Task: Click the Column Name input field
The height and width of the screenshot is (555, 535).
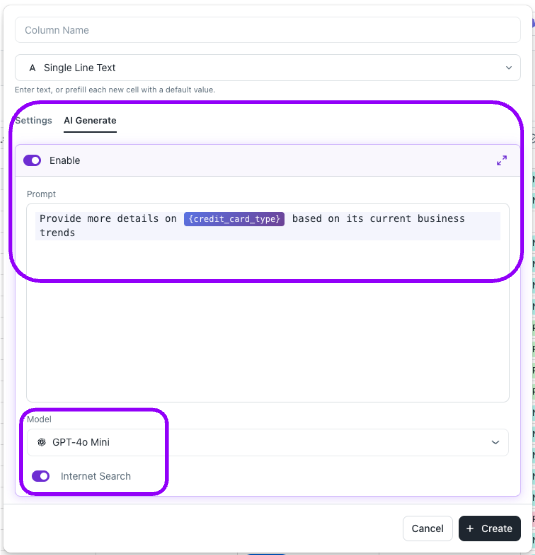Action: (x=268, y=30)
